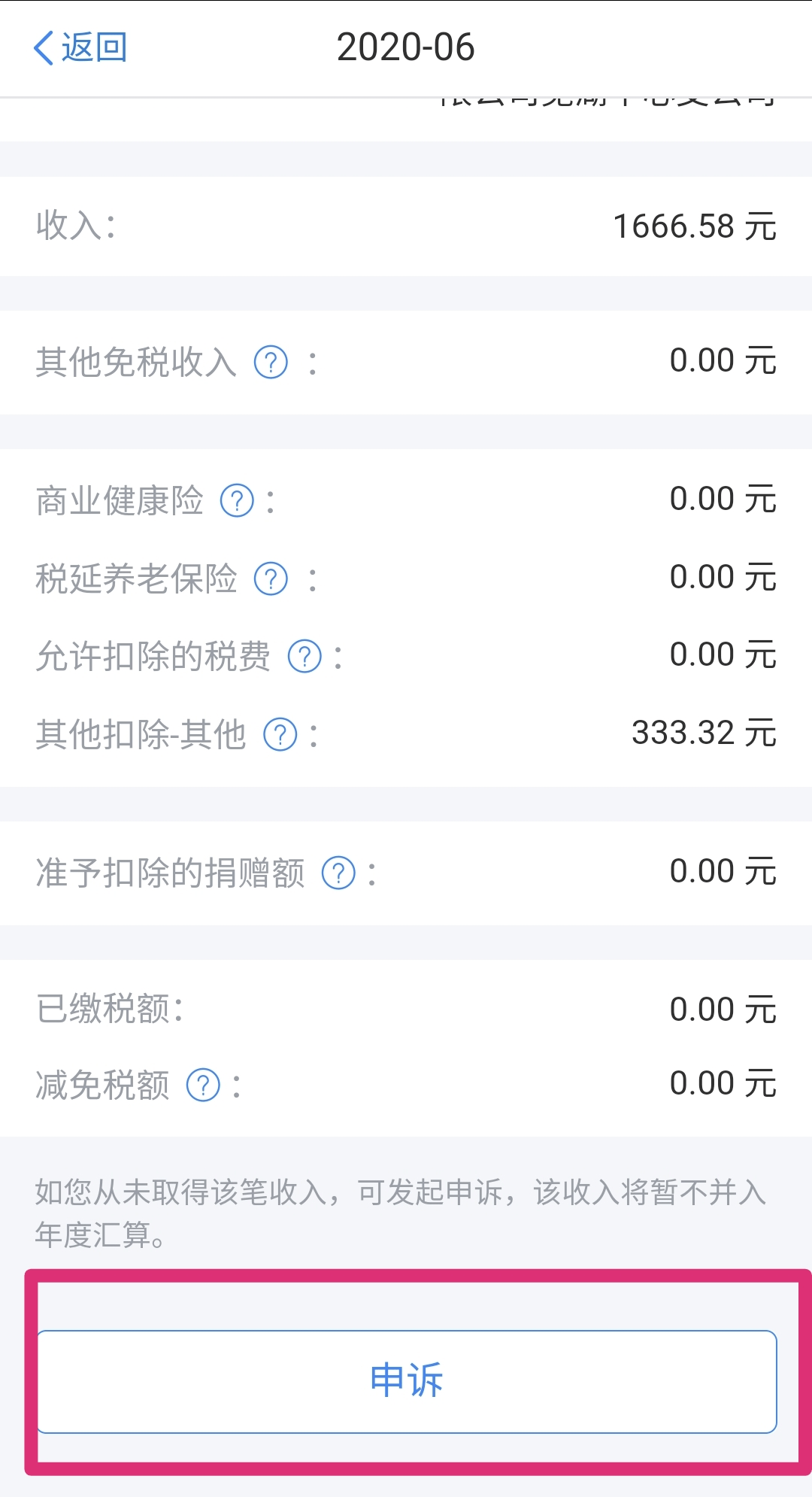Tap the 税延养老保险 amount 0.00 元
This screenshot has height=1497, width=812.
point(723,578)
